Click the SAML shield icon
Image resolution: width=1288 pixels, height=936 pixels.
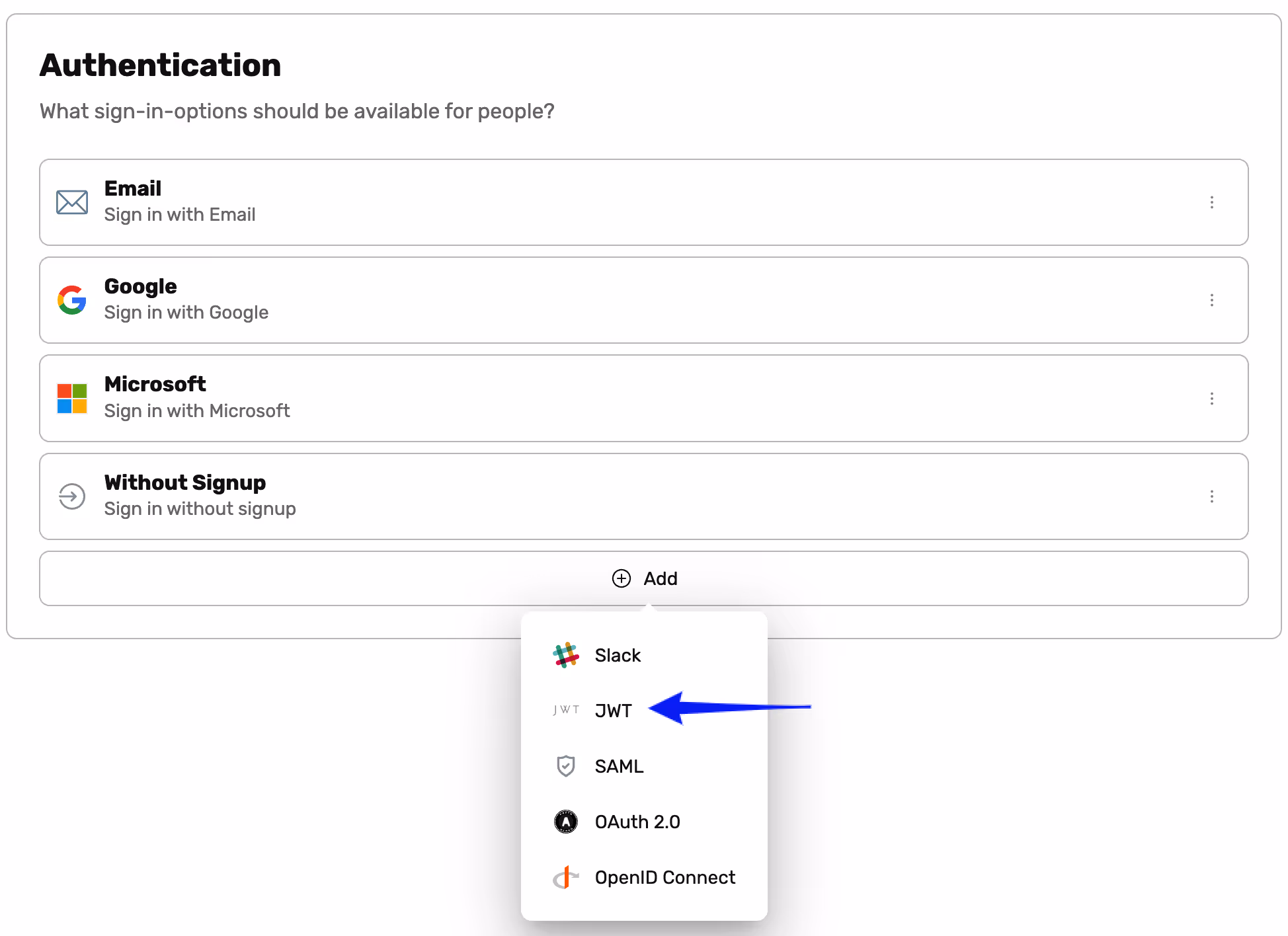coord(566,766)
